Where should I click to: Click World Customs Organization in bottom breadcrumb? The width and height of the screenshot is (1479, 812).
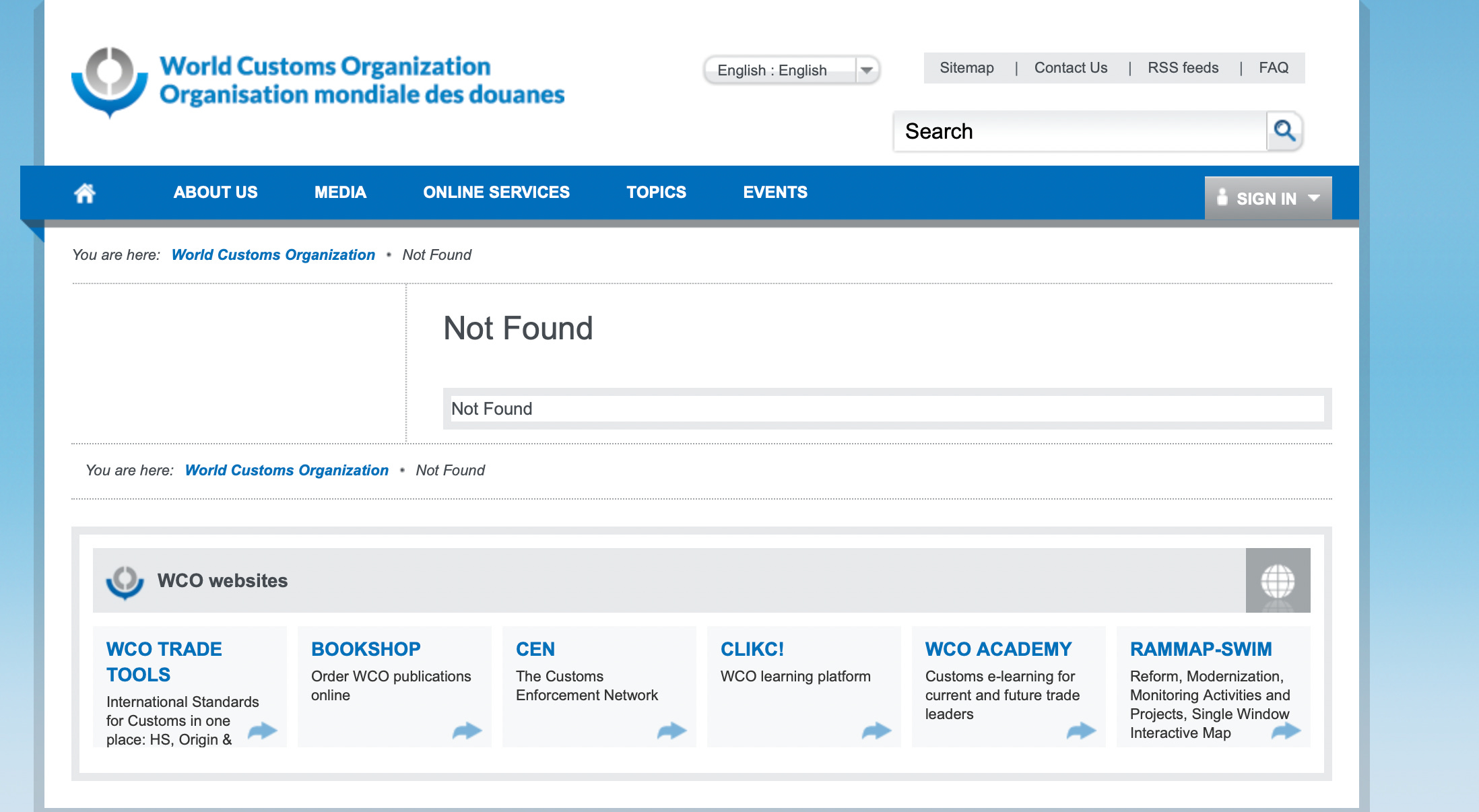(287, 471)
